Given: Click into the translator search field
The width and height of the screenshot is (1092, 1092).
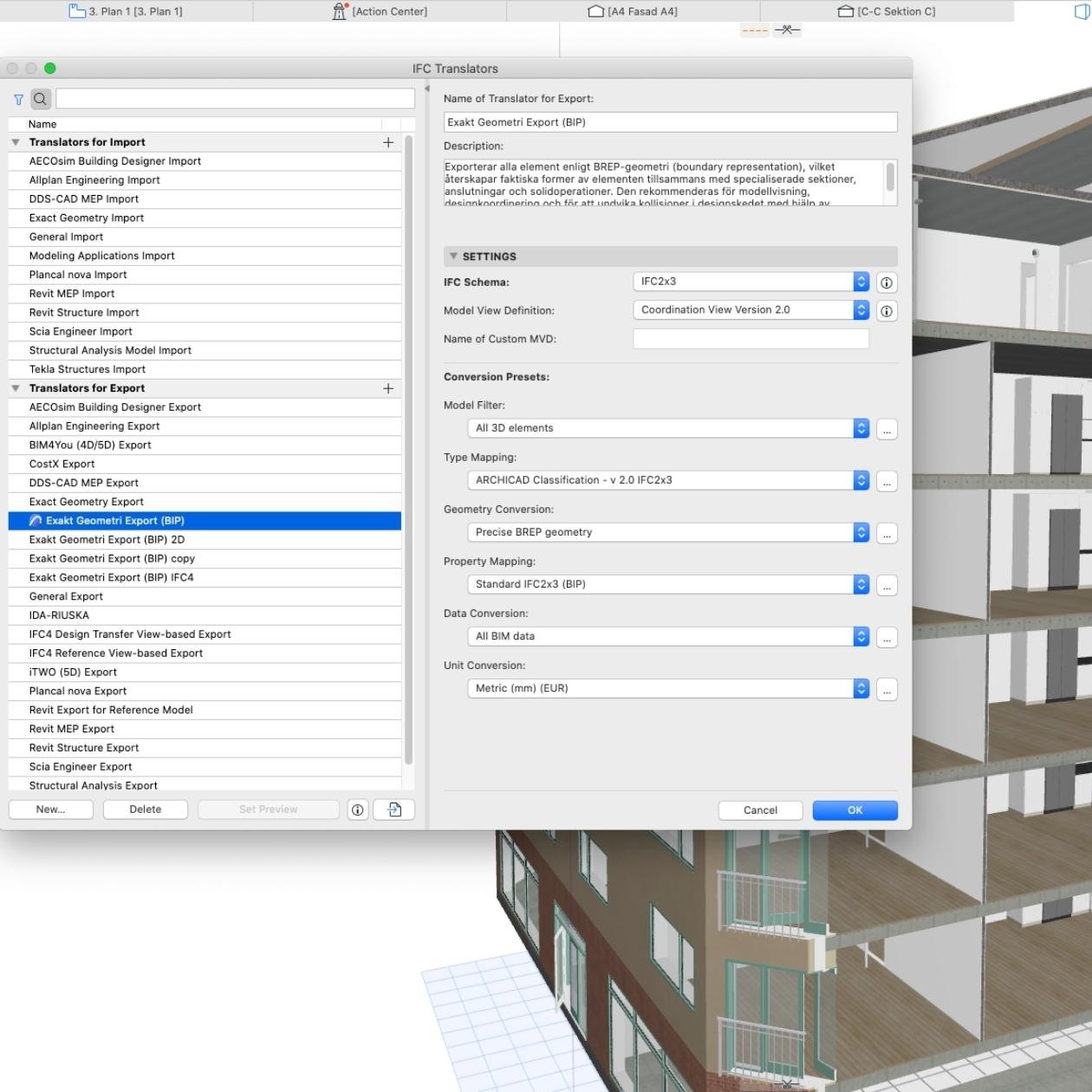Looking at the screenshot, I should 236,99.
